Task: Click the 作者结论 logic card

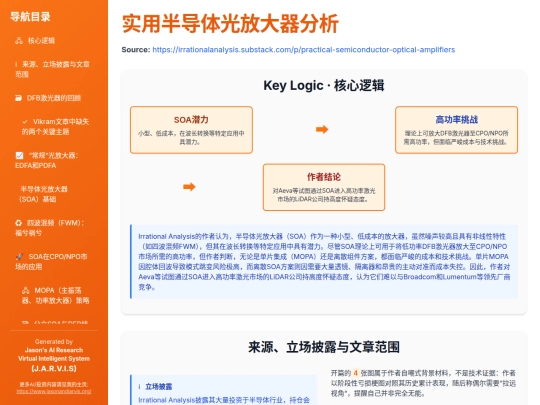Action: [324, 187]
